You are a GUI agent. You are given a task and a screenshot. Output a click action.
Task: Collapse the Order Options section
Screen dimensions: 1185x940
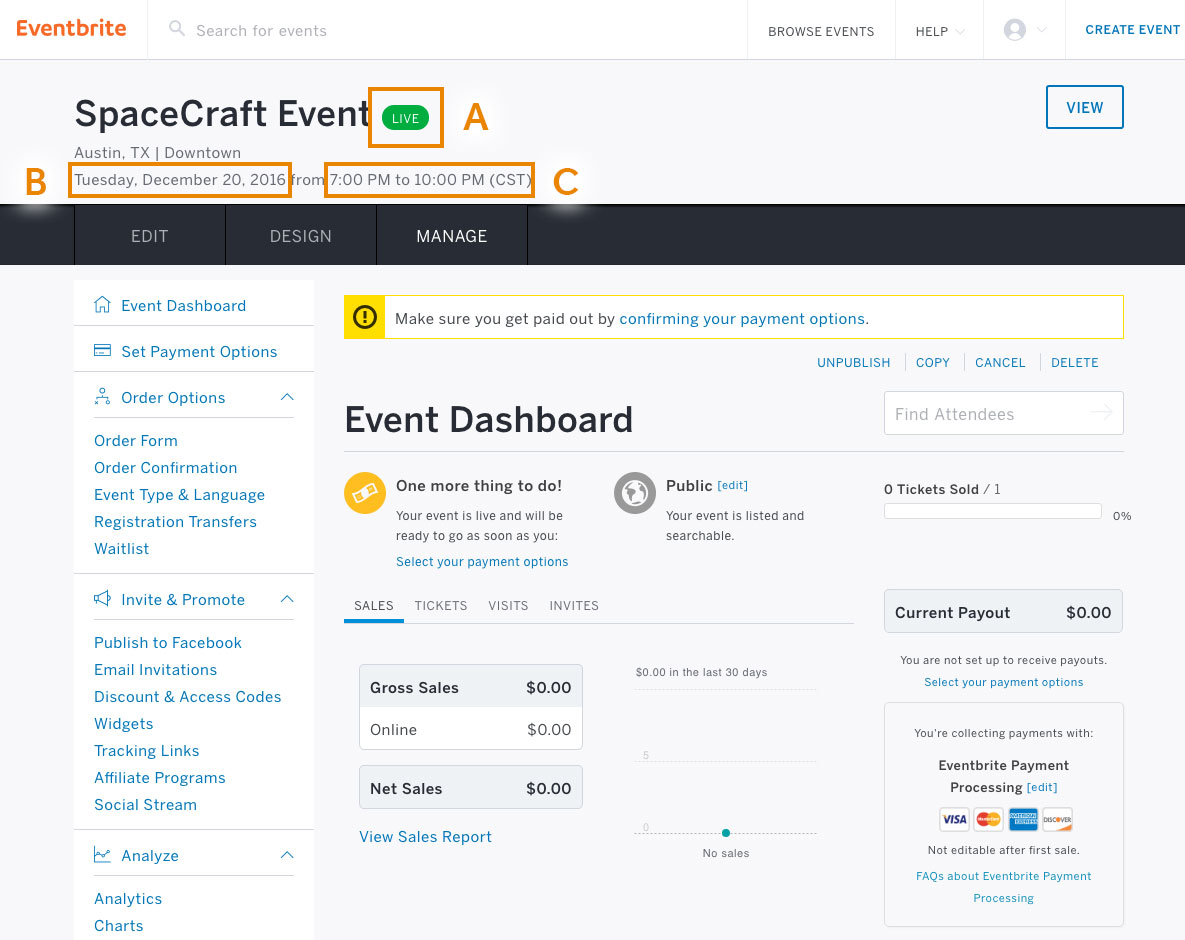[287, 397]
